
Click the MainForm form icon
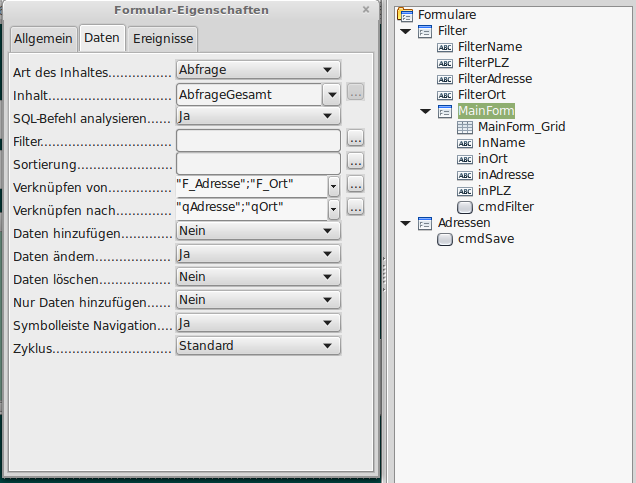445,111
